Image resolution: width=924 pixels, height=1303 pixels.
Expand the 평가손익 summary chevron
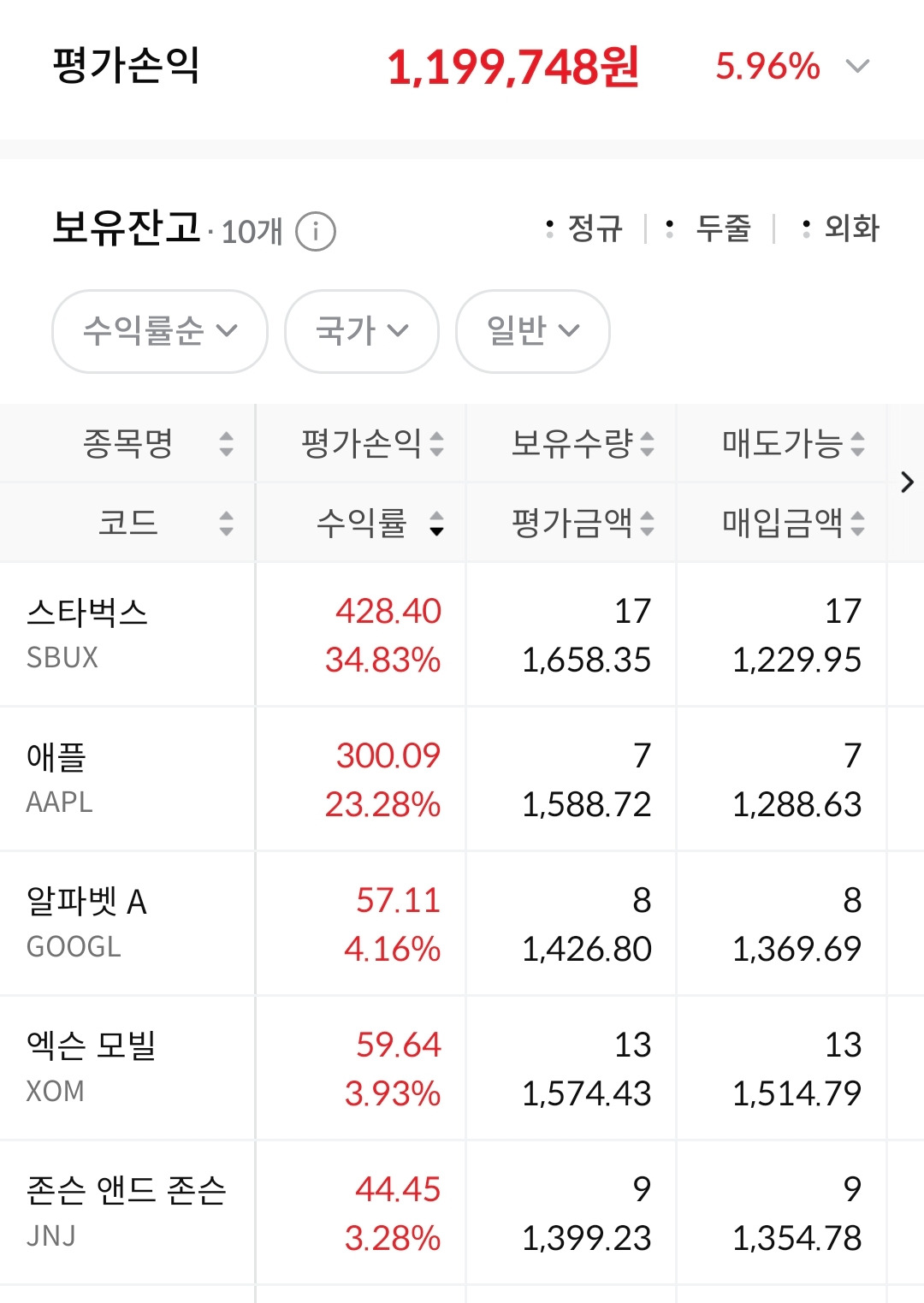click(857, 67)
